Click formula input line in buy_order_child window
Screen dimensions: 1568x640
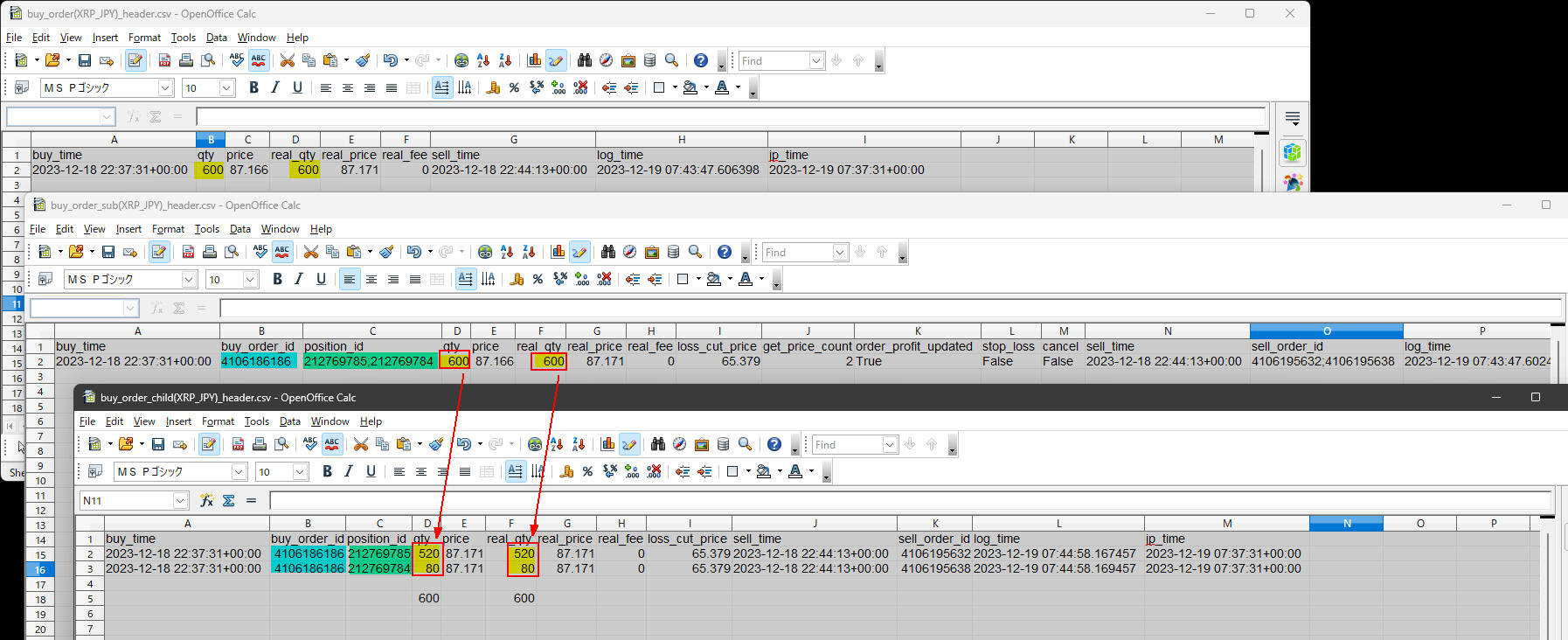[x=910, y=500]
